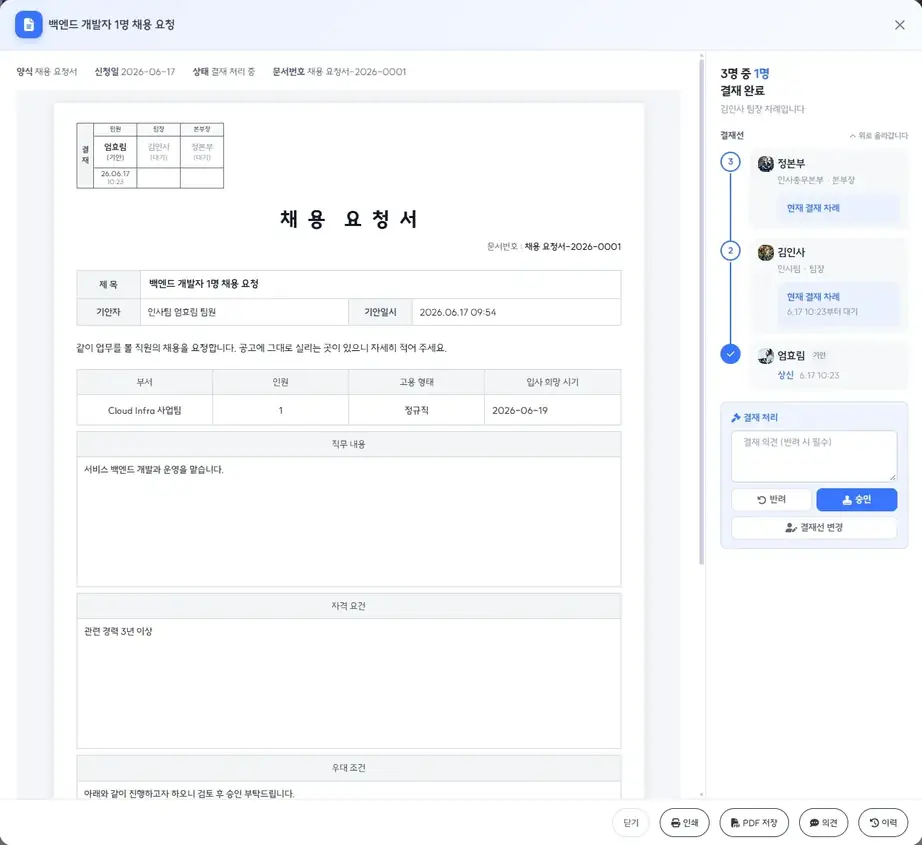The image size is (922, 845).
Task: Click 6.17 10:23부터 대기 waiting timestamp
Action: (822, 312)
